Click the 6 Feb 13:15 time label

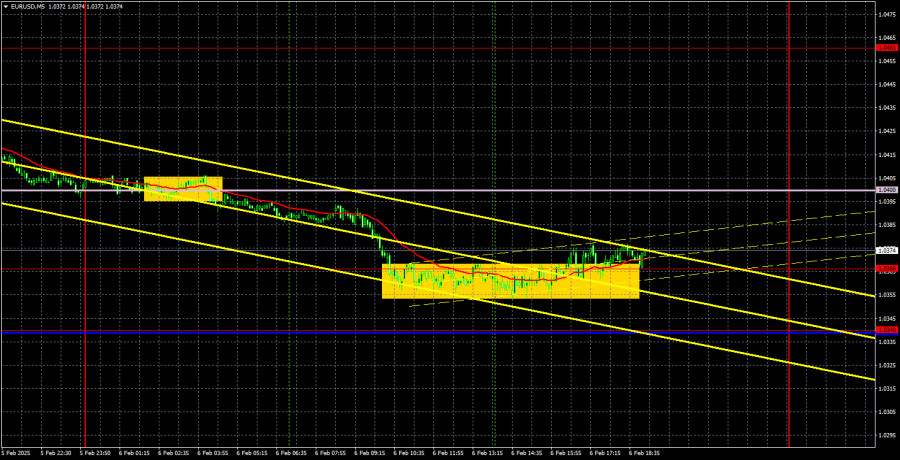(489, 453)
